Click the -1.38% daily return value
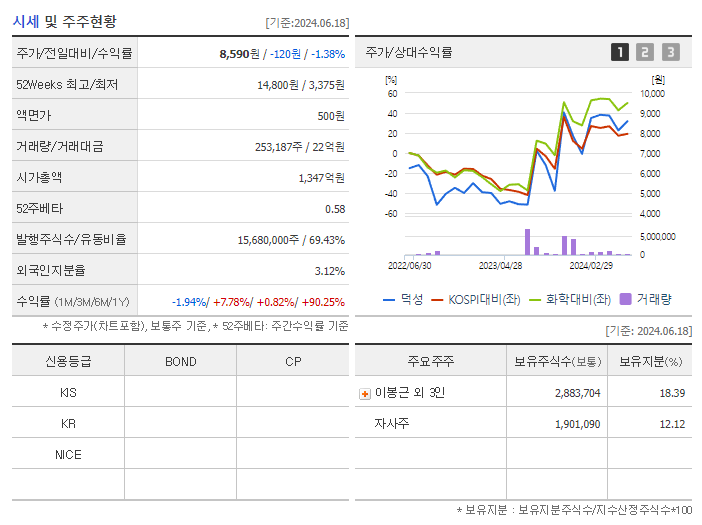702x525 pixels. (x=328, y=54)
